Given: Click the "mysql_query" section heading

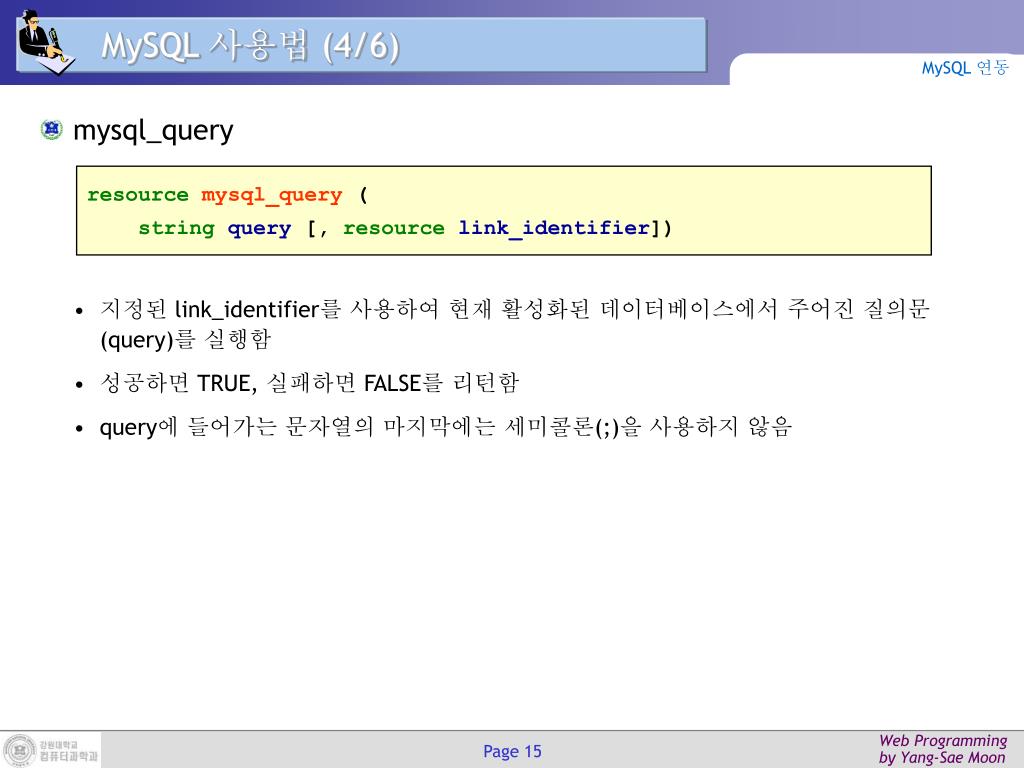Looking at the screenshot, I should [154, 130].
